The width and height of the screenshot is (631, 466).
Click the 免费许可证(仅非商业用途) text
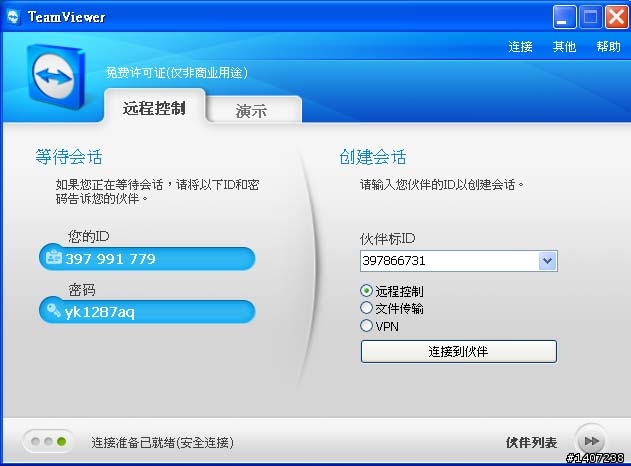pyautogui.click(x=177, y=72)
